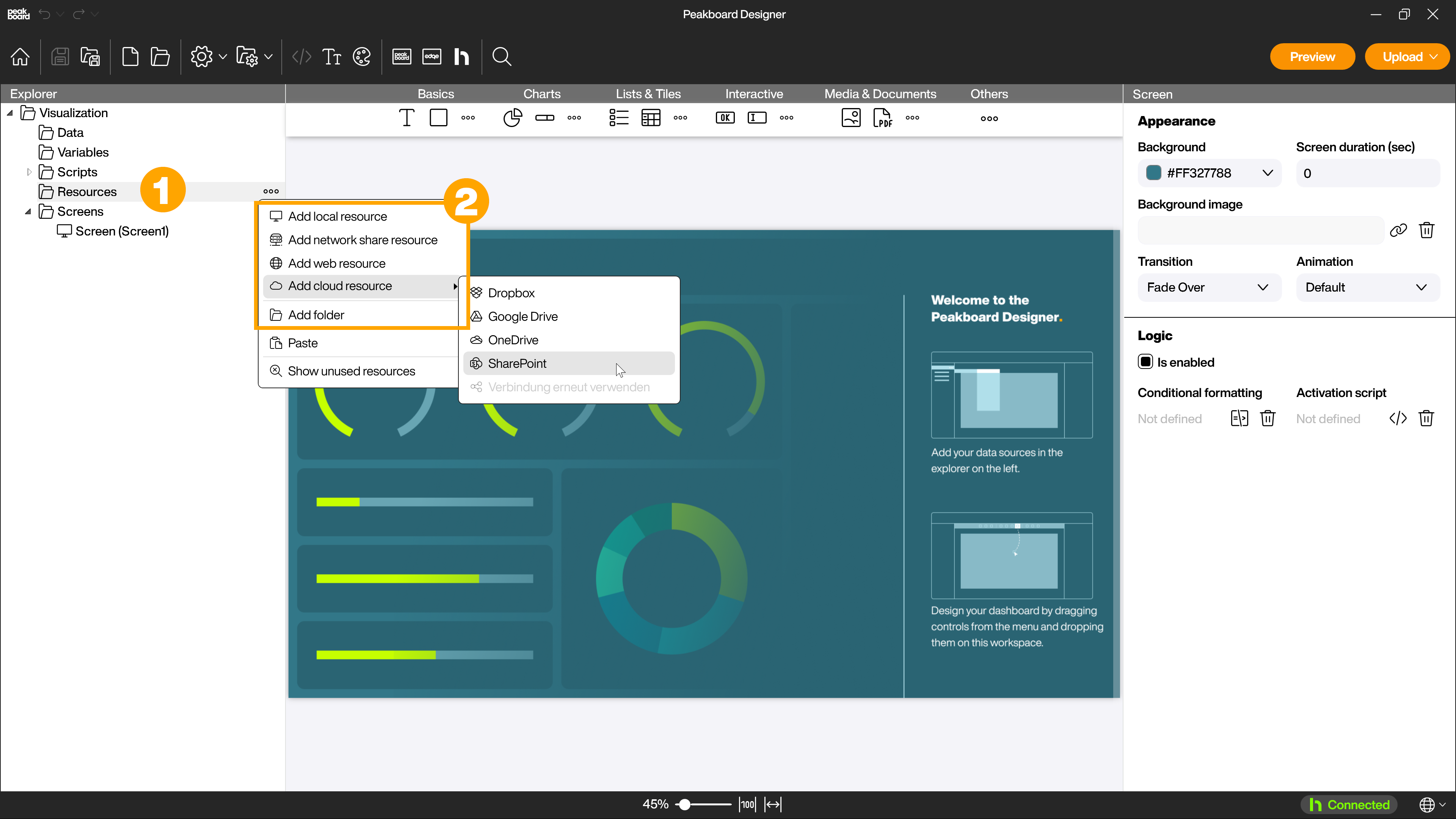Go to the Home start page icon
Viewport: 1456px width, 819px height.
20,56
